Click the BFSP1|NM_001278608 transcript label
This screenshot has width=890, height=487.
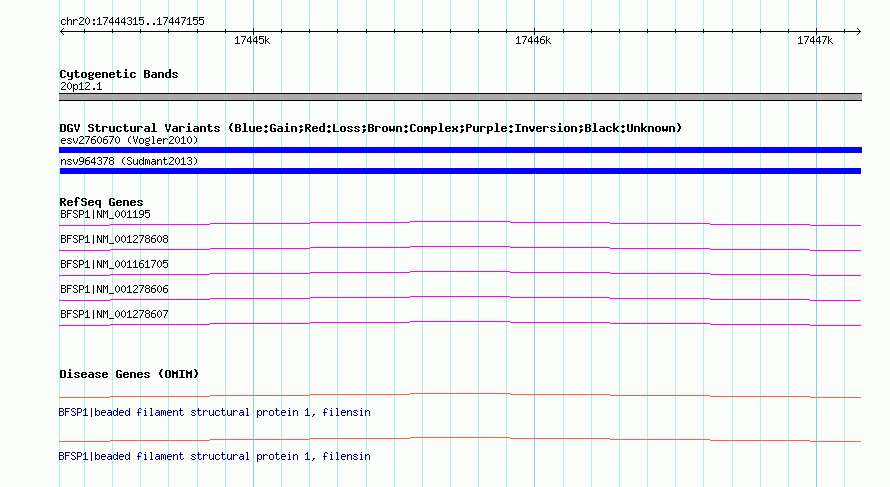pyautogui.click(x=114, y=240)
